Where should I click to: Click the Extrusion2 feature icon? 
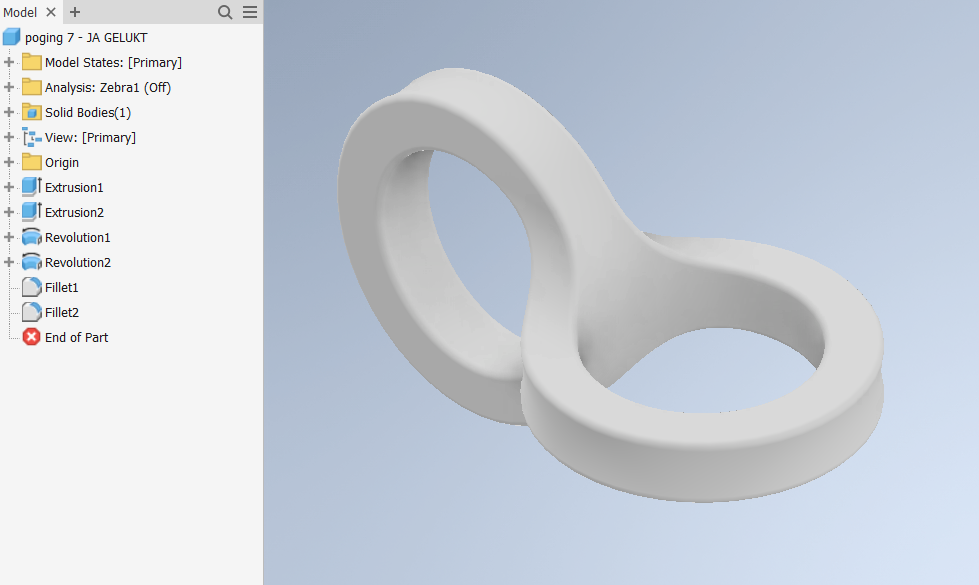pyautogui.click(x=31, y=212)
